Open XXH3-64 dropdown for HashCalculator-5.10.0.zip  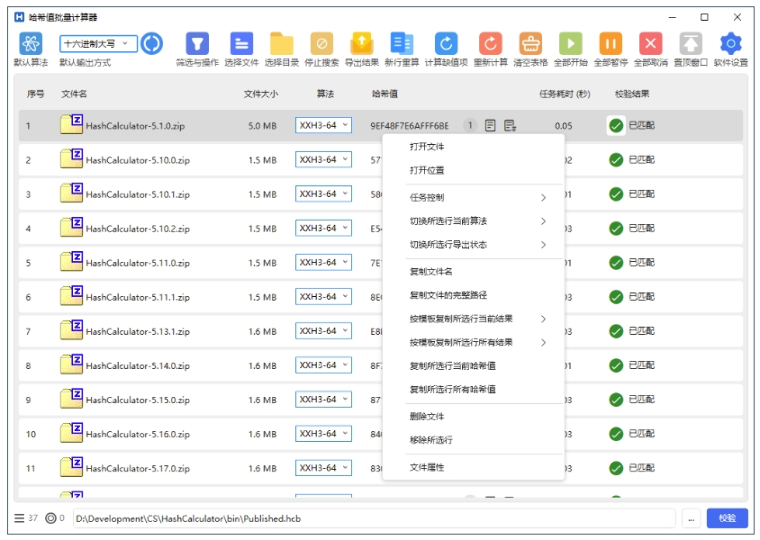coord(323,159)
